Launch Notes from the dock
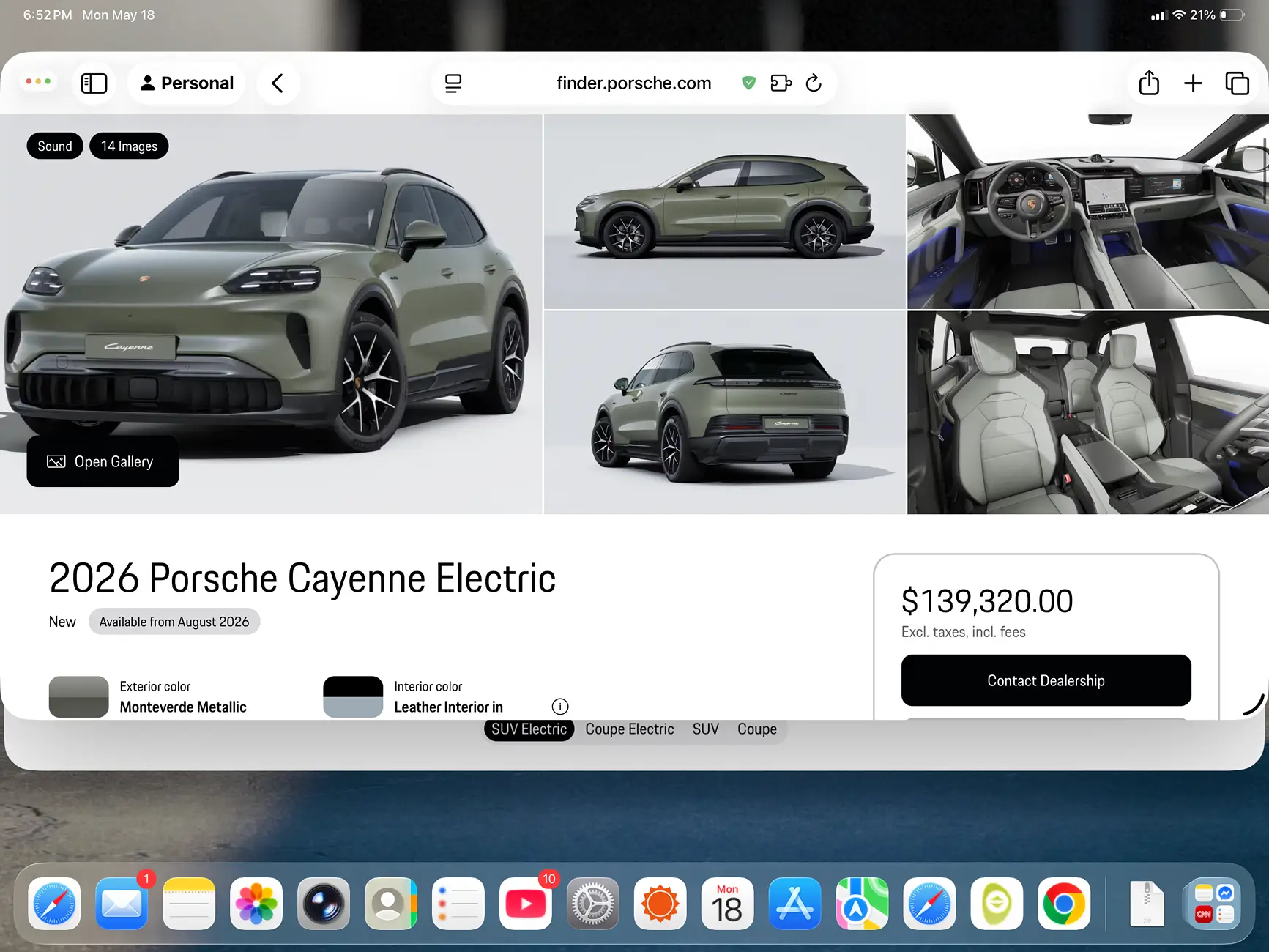This screenshot has width=1269, height=952. coord(189,904)
